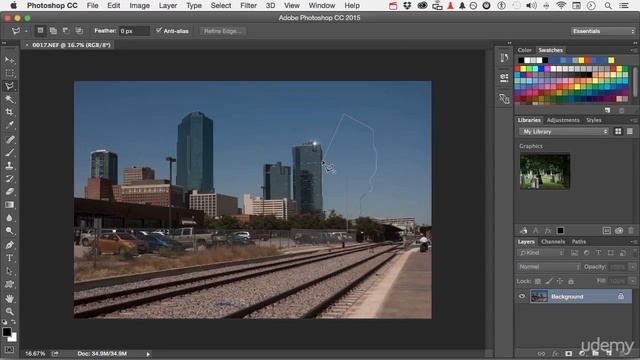Select the History Brush tool
This screenshot has height=360, width=640.
9,179
